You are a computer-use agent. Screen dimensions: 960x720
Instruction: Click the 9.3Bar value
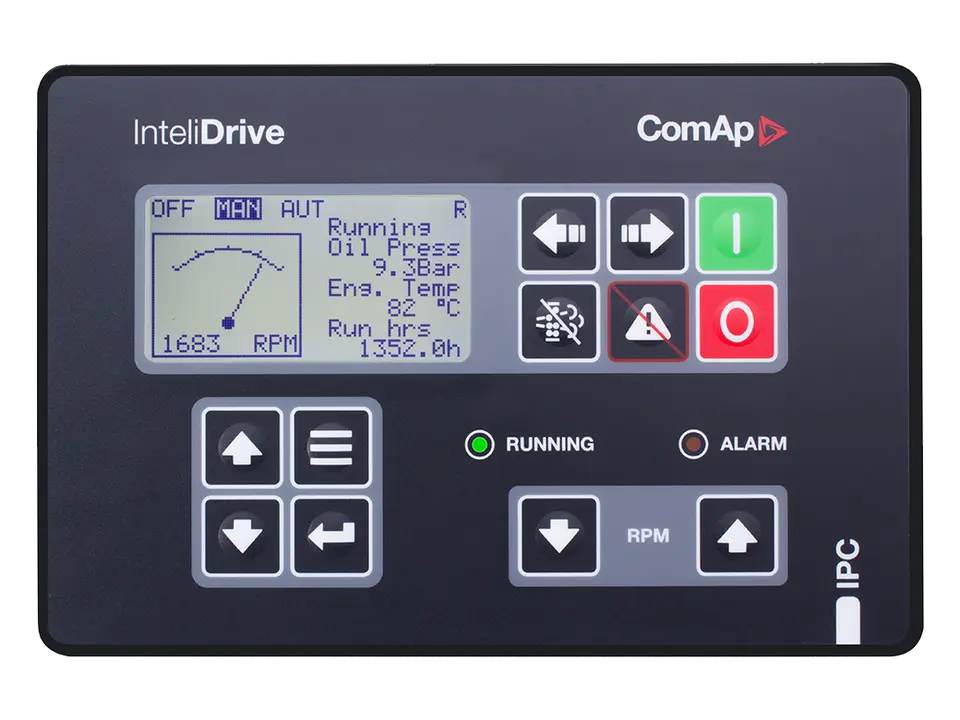[416, 268]
